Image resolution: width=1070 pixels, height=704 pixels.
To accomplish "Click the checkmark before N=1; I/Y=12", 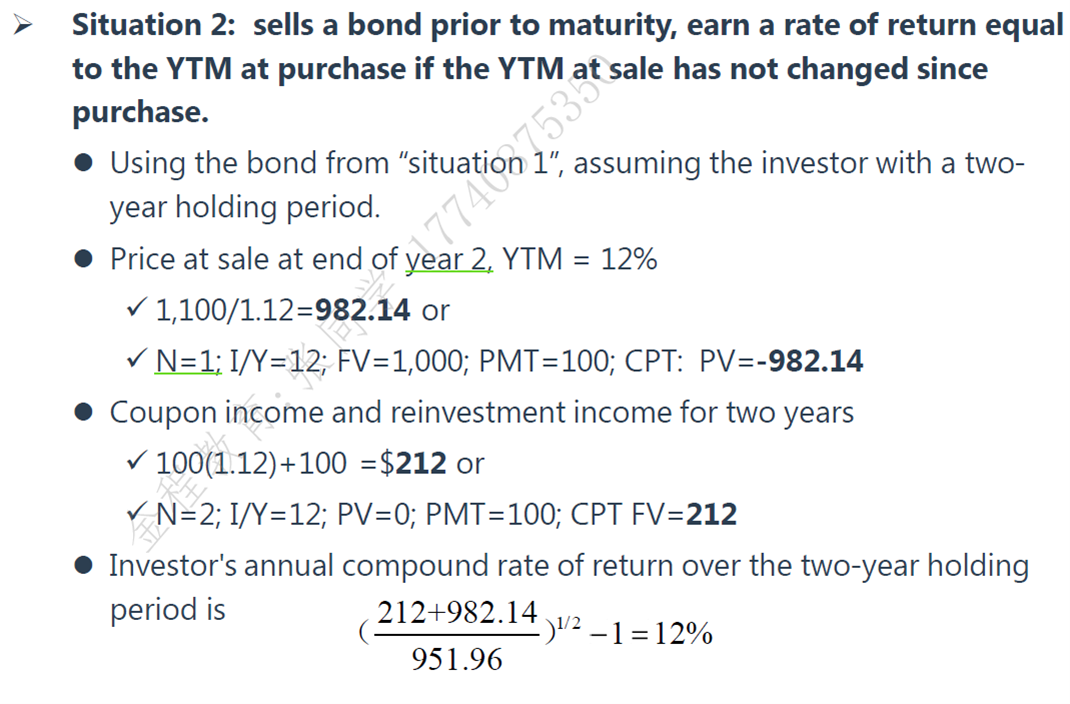I will coord(136,359).
